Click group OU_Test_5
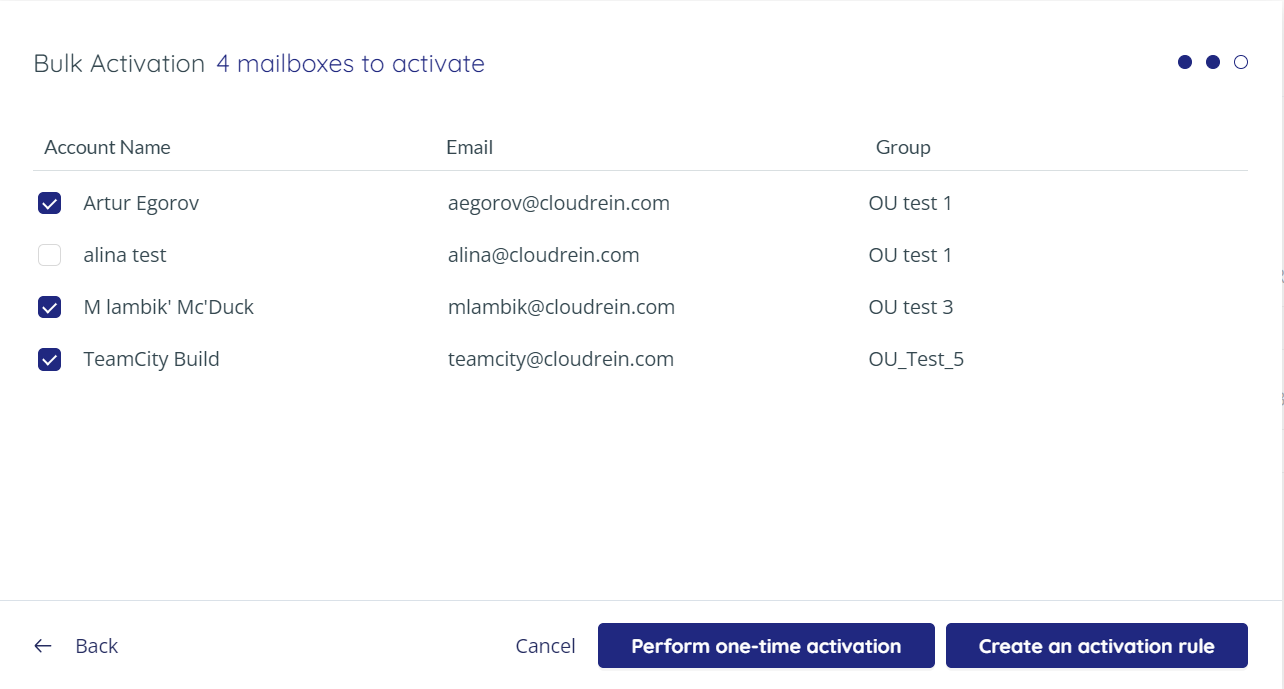 [916, 359]
